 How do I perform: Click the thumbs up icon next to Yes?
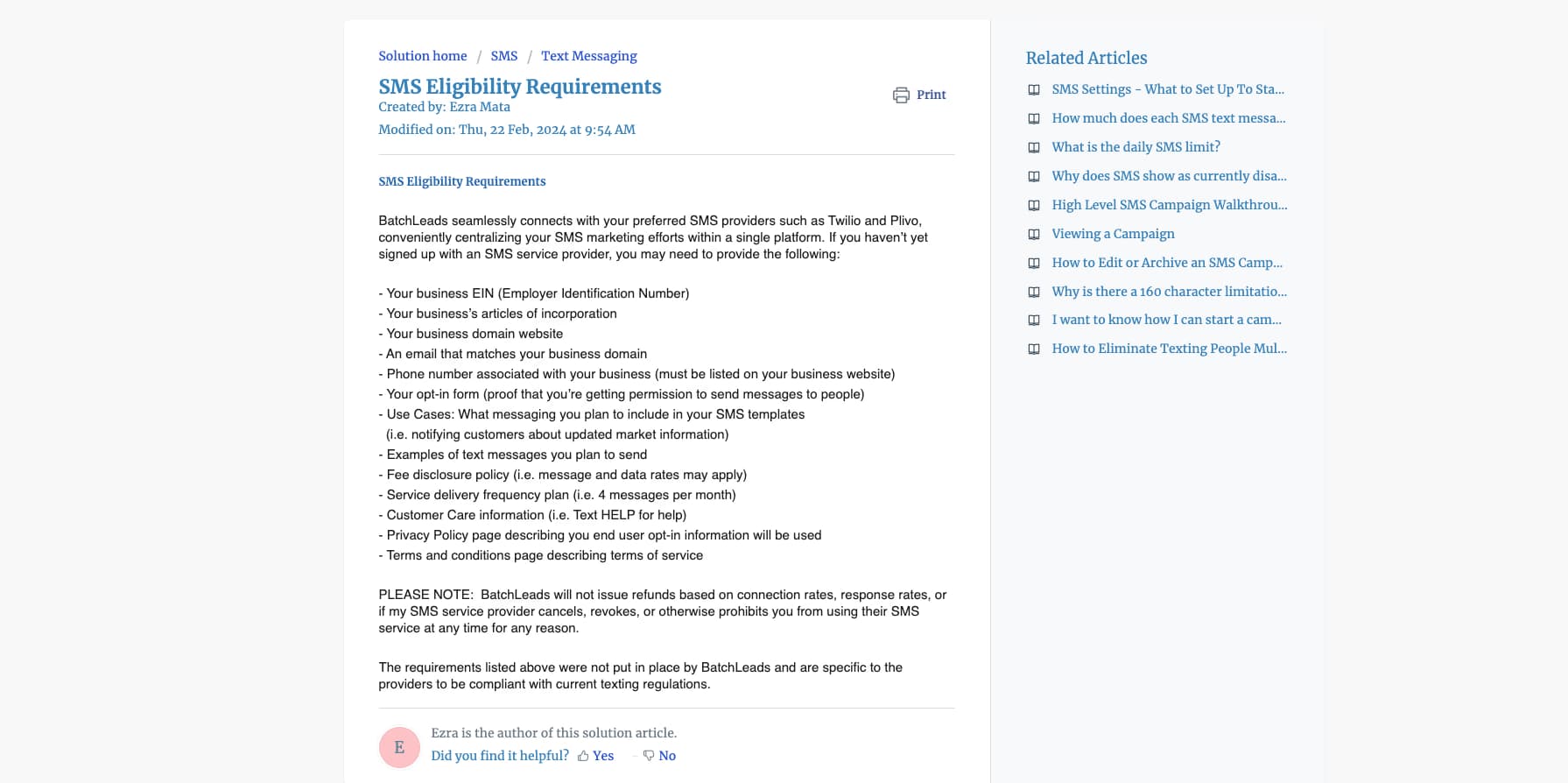[582, 755]
